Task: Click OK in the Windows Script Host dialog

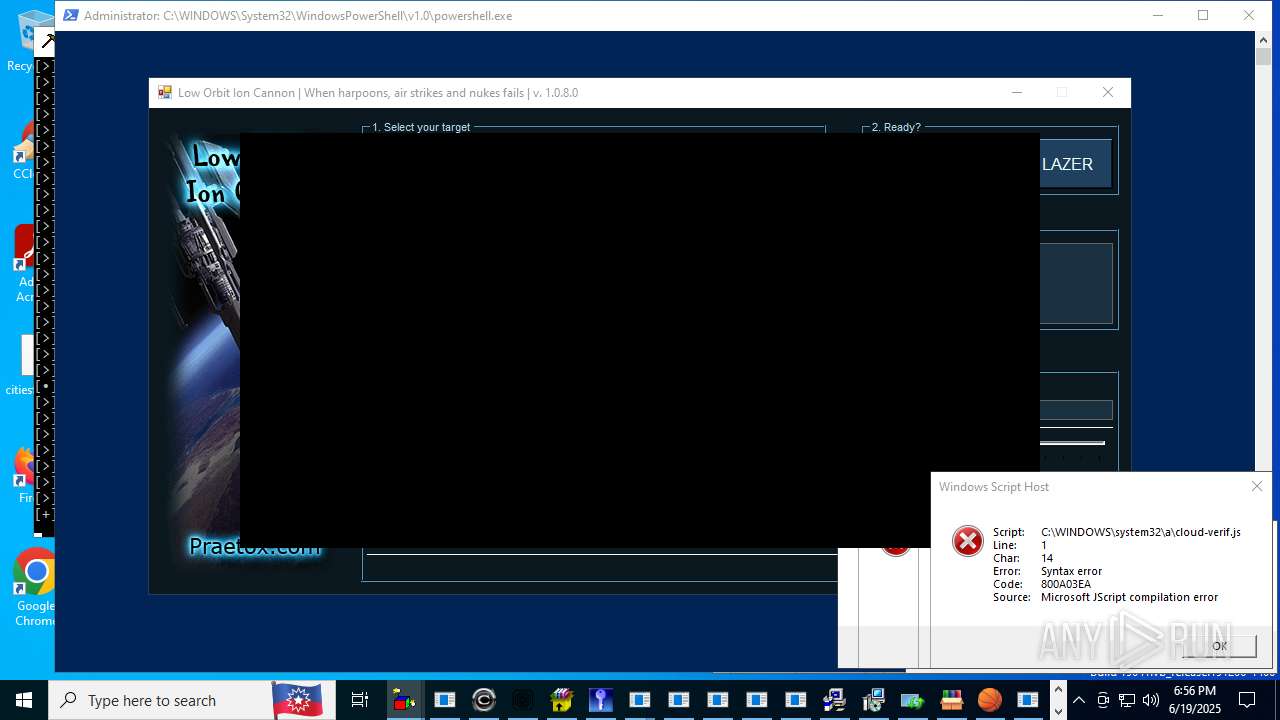Action: tap(1219, 646)
